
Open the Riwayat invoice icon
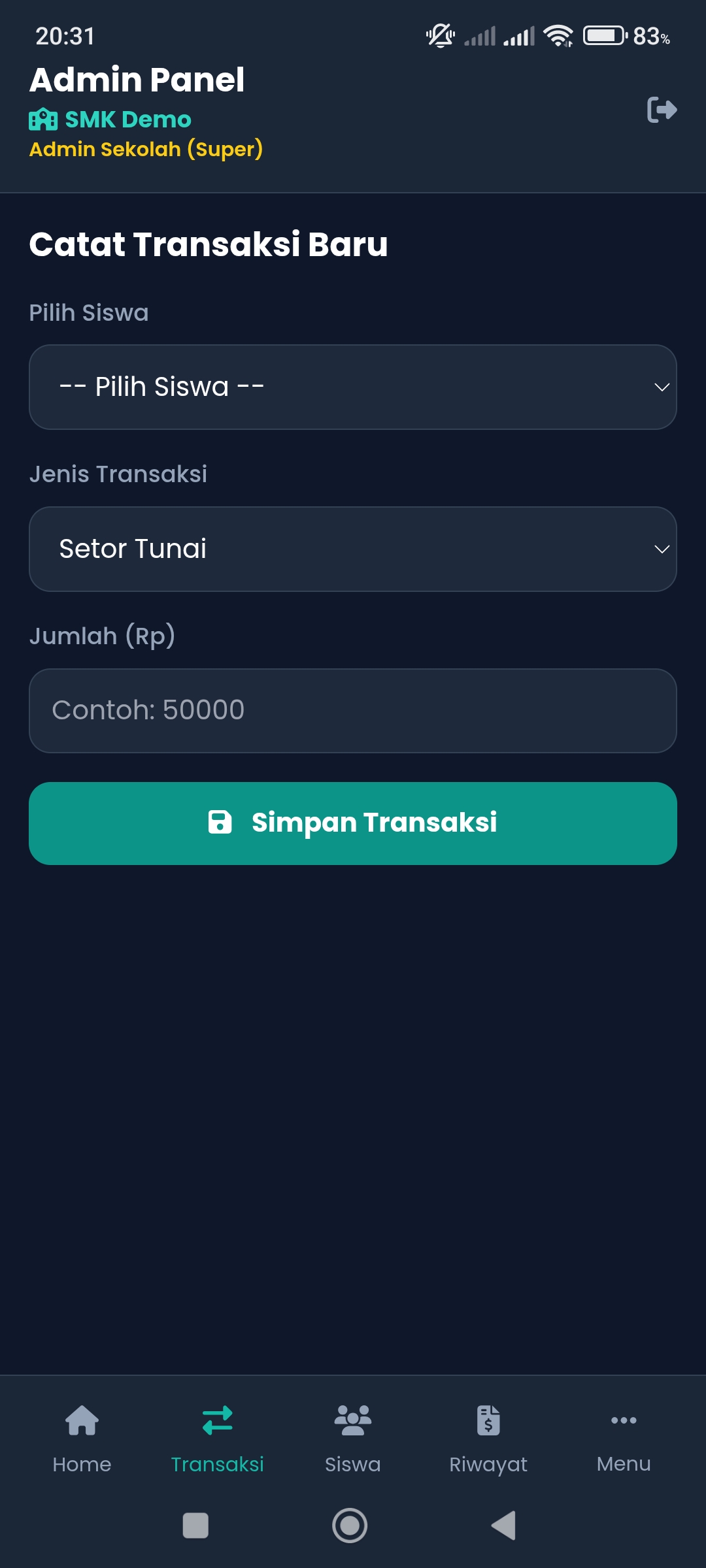(488, 1420)
